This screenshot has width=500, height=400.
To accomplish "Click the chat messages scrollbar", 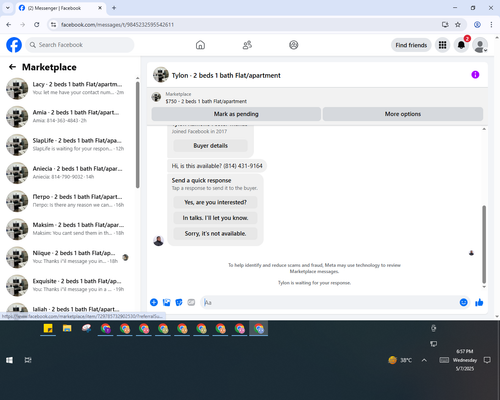I will tap(484, 244).
